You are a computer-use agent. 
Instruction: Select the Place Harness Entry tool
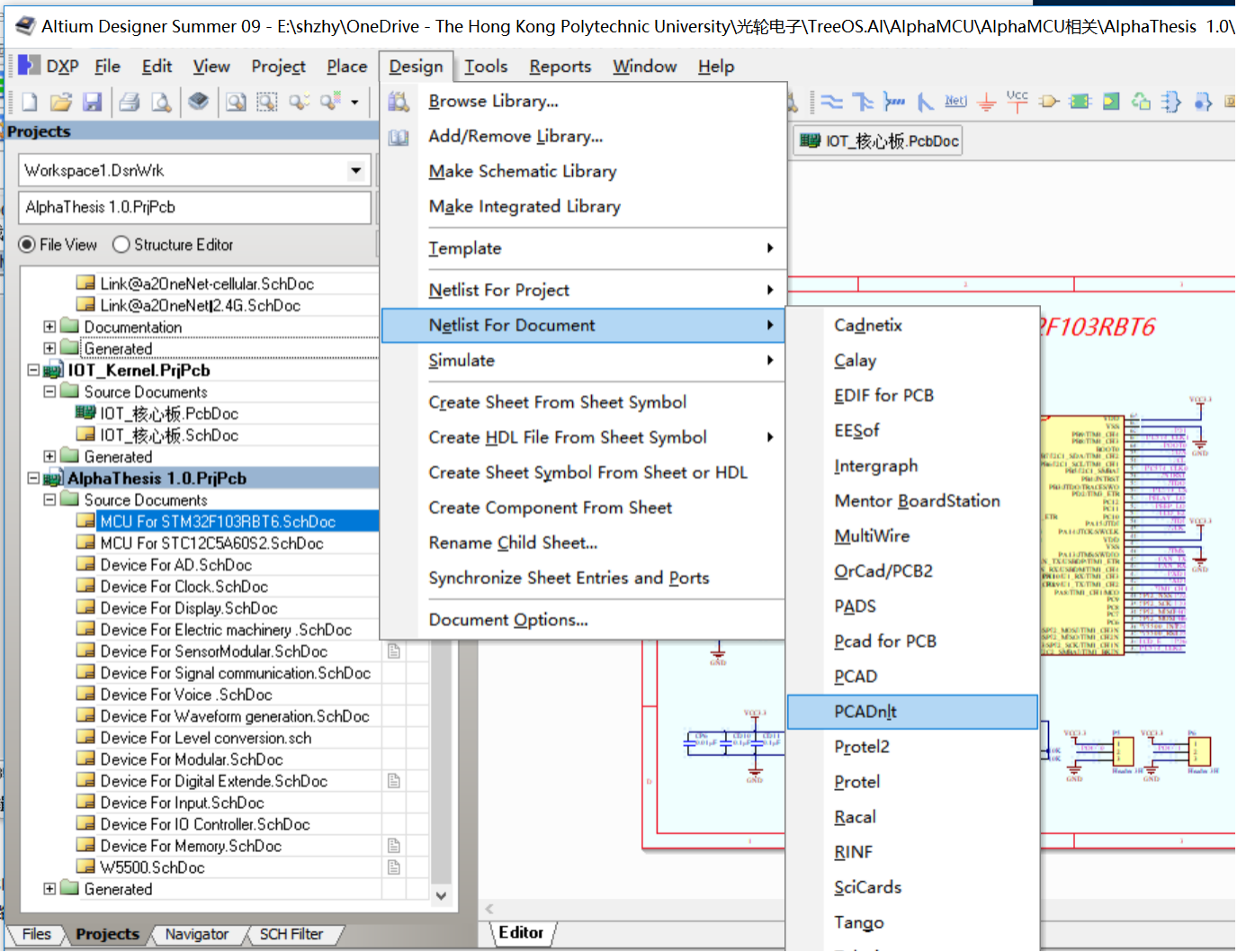point(1203,102)
